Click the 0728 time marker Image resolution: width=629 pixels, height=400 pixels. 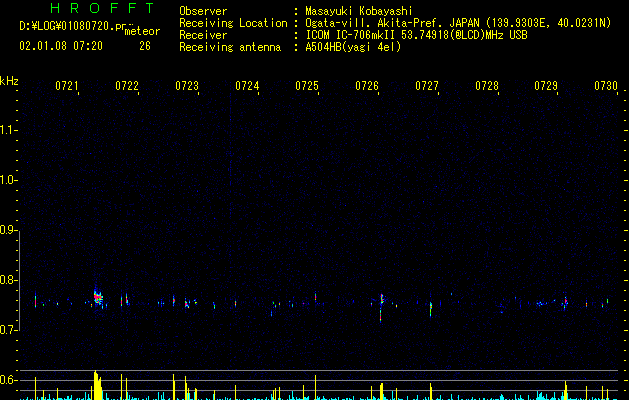point(487,86)
